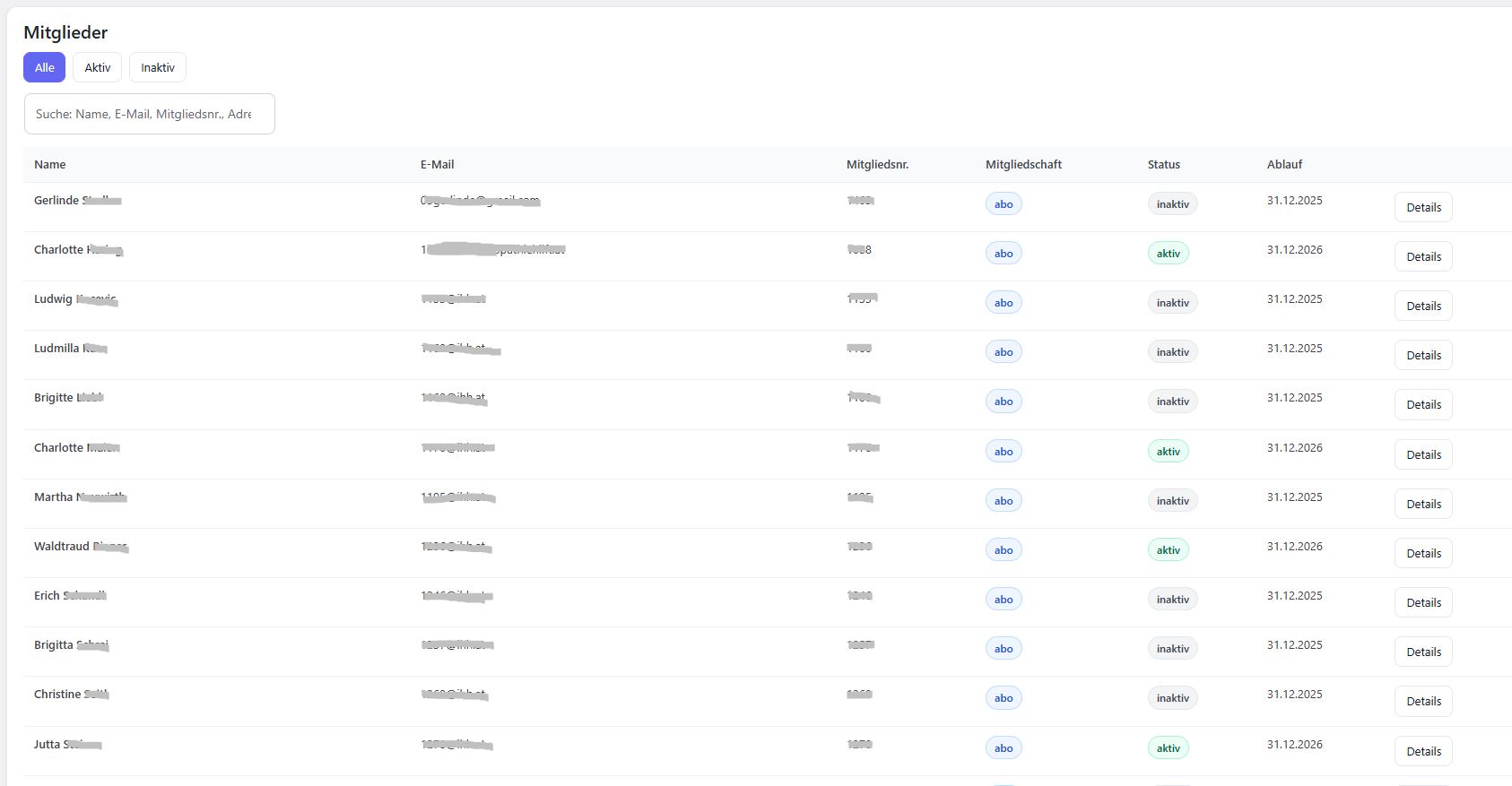
Task: Open Details for Waldtraud
Action: point(1422,553)
